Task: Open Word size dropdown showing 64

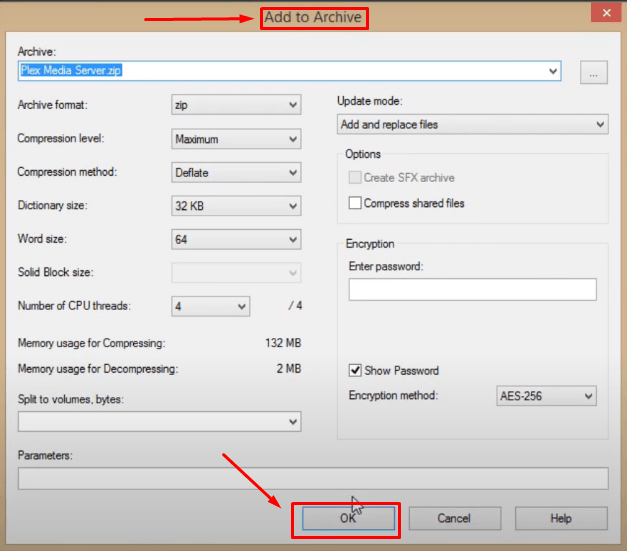Action: point(236,239)
